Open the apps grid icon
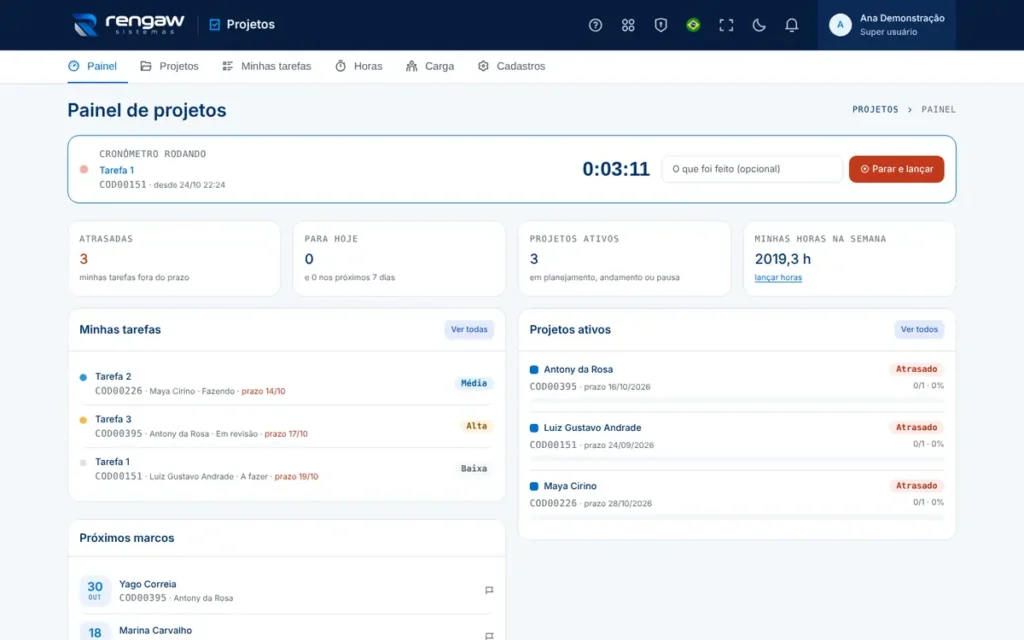 [x=628, y=25]
